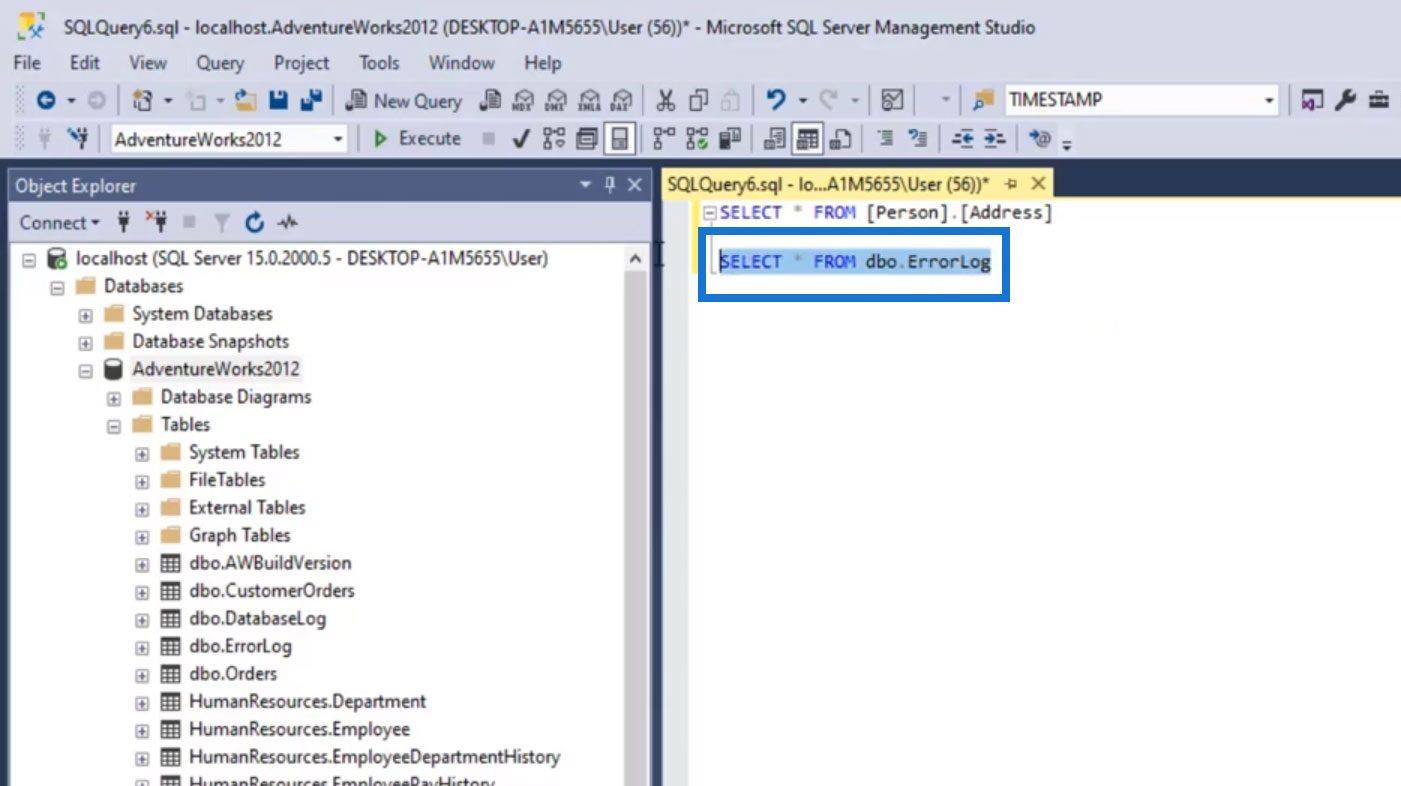
Task: Open a new XMLA query
Action: (589, 100)
